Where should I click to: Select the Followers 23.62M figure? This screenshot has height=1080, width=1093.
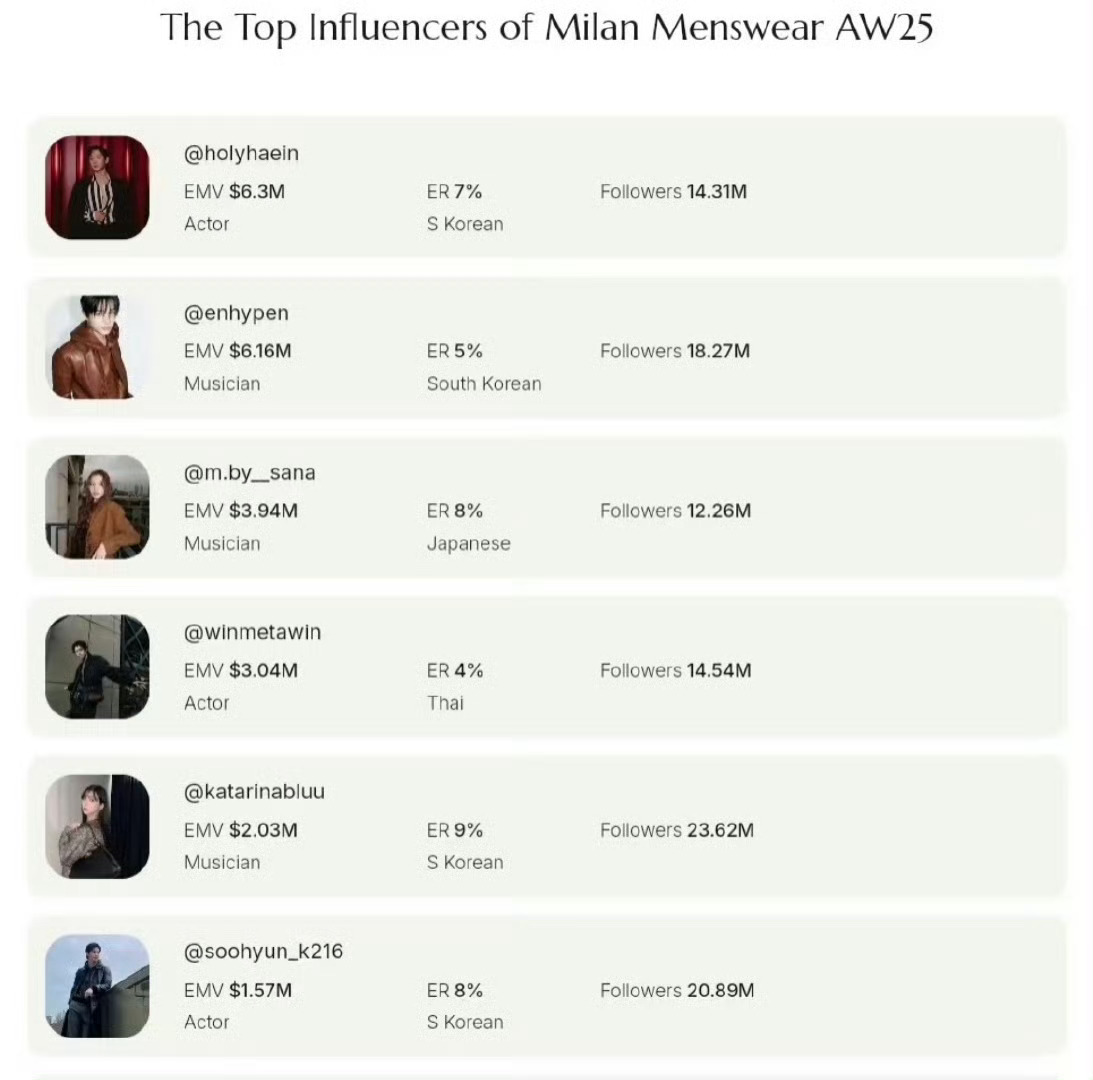(x=677, y=830)
